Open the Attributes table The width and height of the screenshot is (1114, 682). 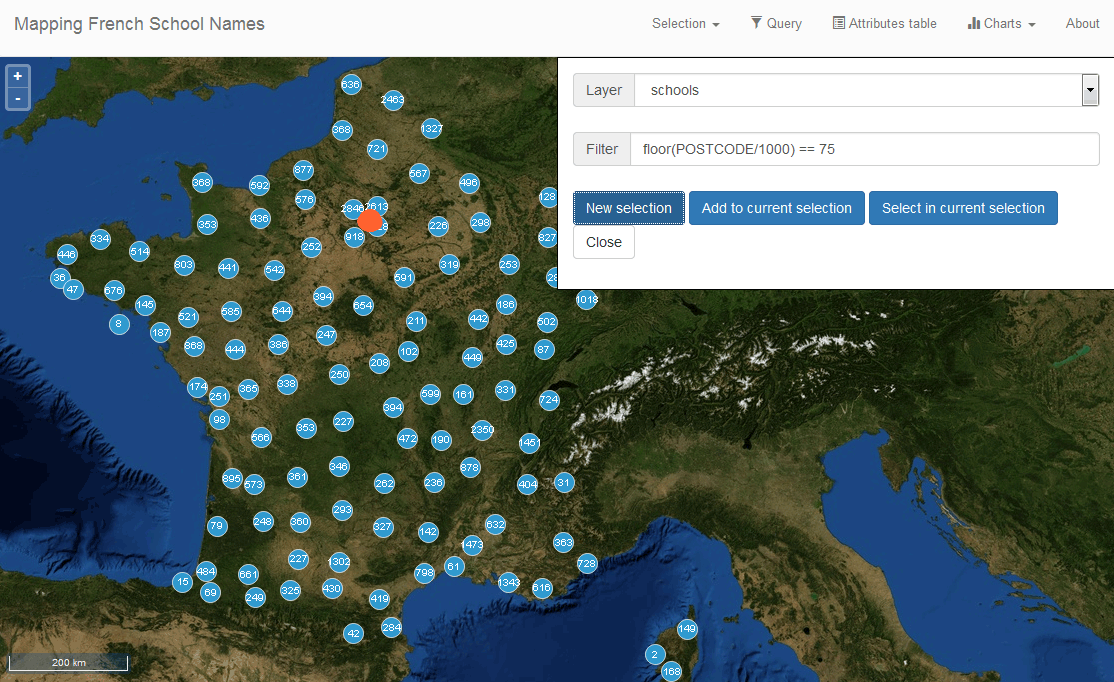(884, 23)
